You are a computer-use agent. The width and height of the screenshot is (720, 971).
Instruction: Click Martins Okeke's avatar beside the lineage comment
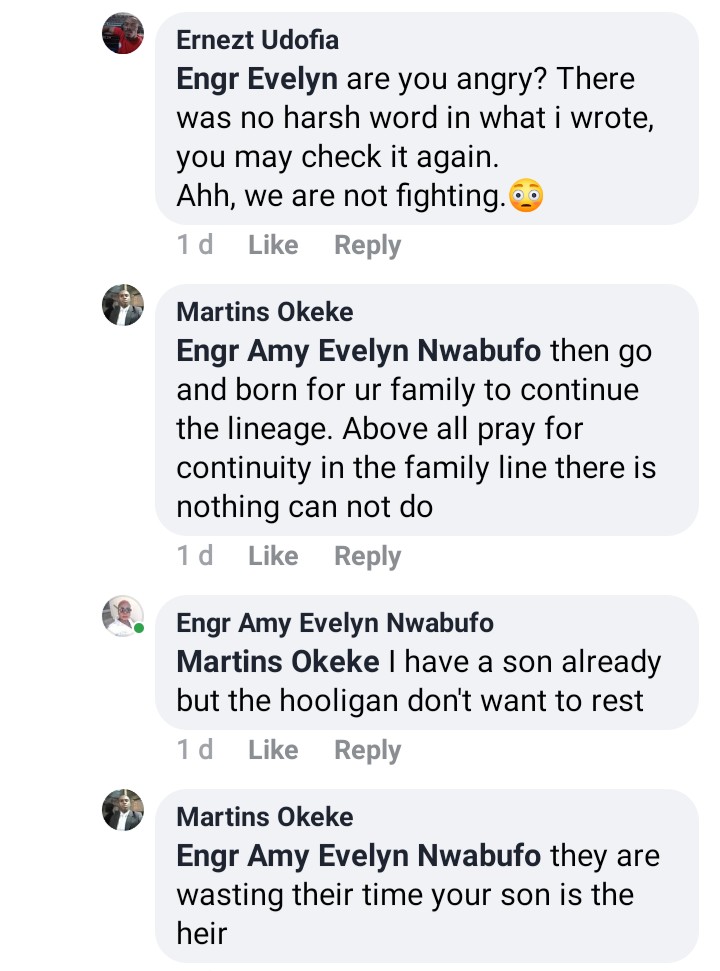coord(123,305)
